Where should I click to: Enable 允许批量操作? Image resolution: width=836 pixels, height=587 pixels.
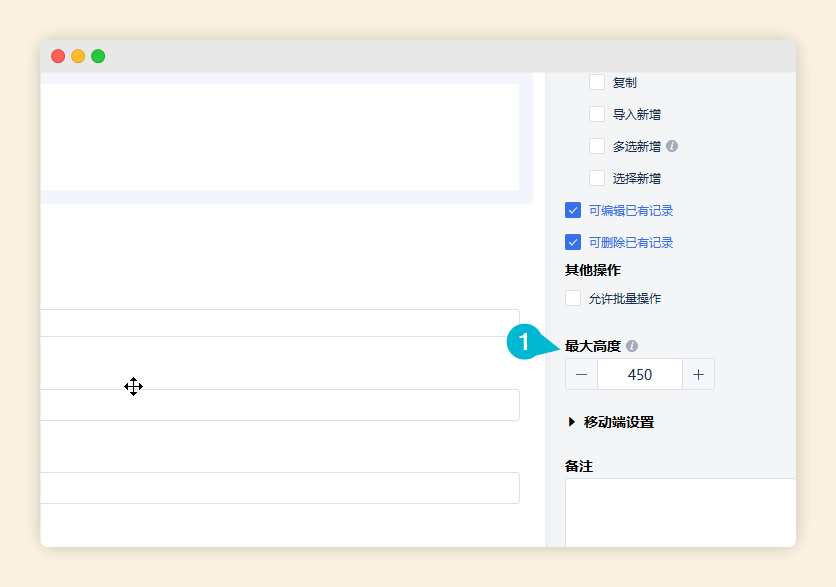[573, 298]
